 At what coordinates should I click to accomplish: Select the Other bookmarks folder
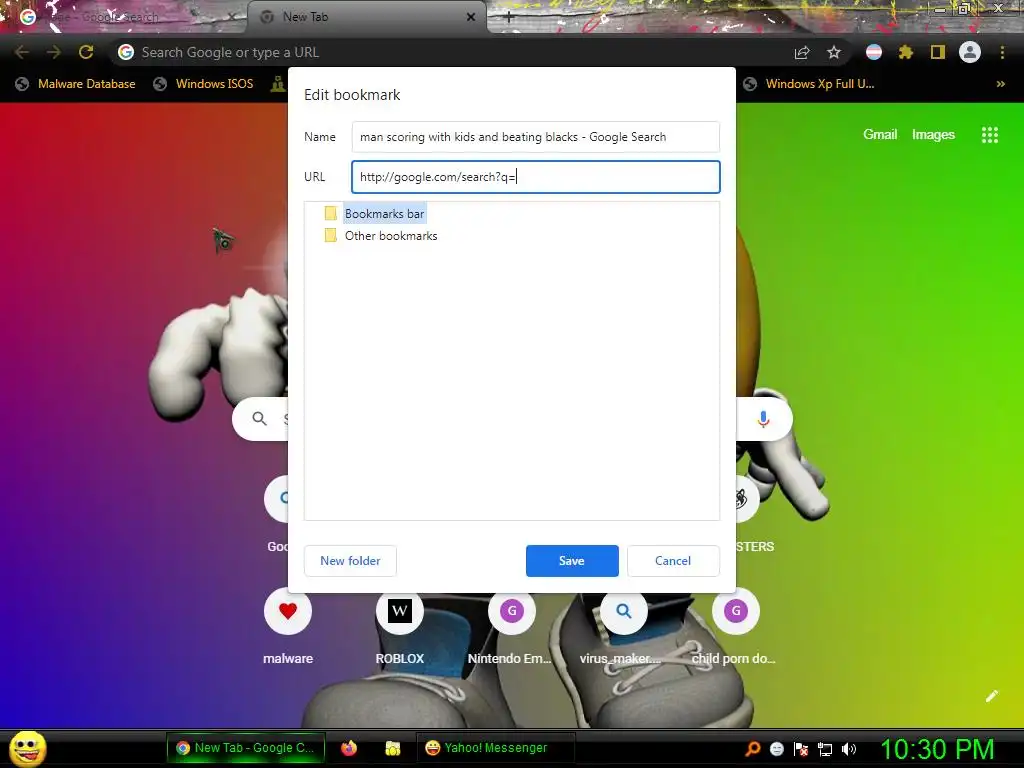click(391, 236)
